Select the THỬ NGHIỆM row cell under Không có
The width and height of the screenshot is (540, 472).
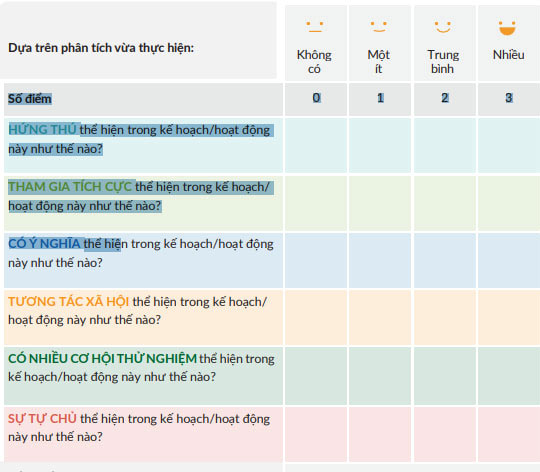316,376
